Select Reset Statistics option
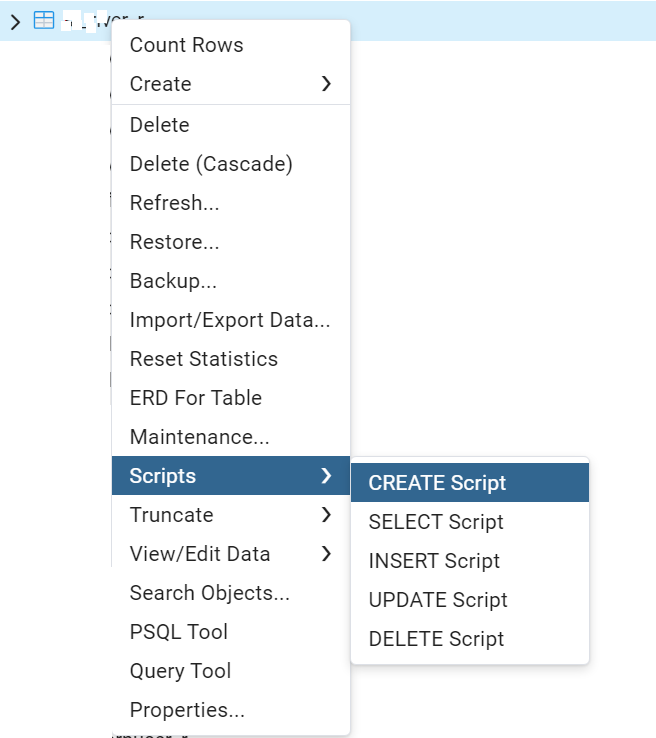 tap(231, 360)
